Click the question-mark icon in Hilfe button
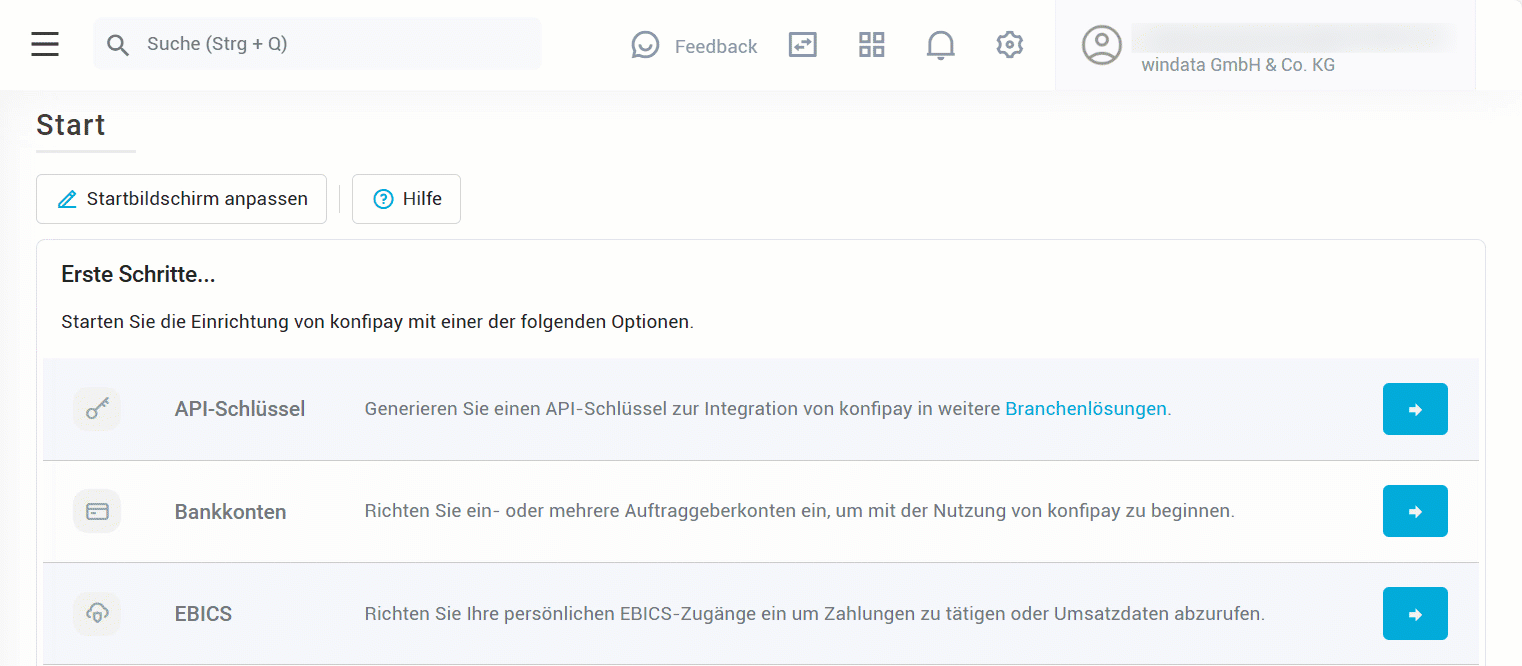The image size is (1522, 666). click(x=383, y=199)
